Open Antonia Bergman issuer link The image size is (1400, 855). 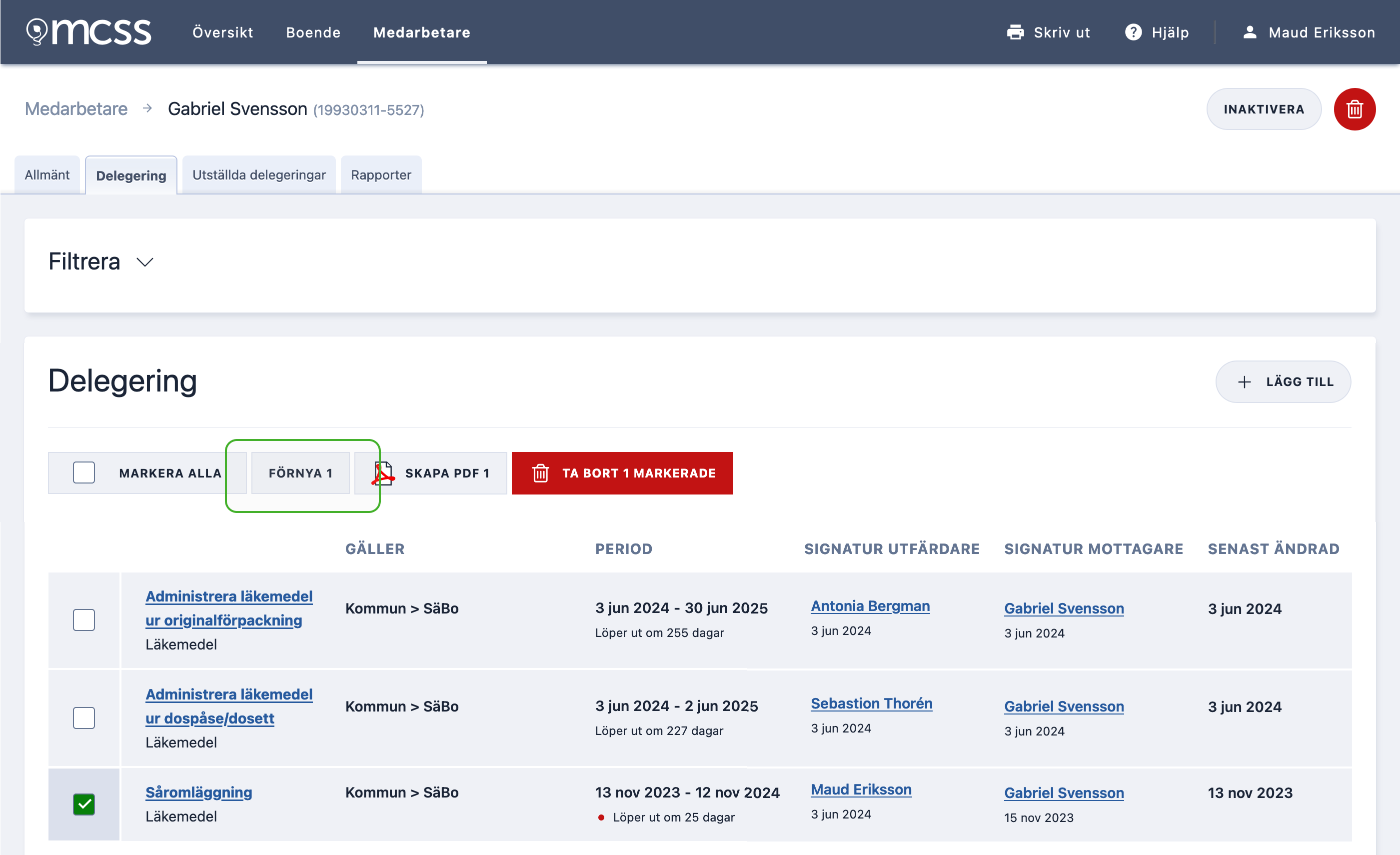point(870,606)
